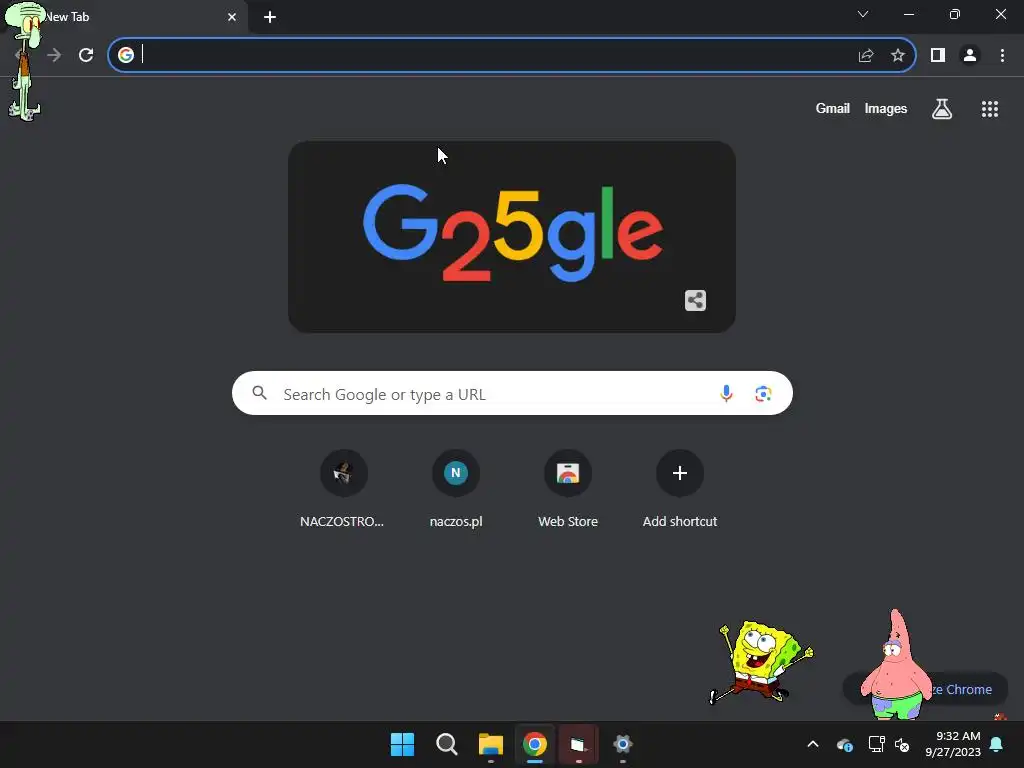Click the Chrome taskbar icon
The image size is (1024, 768).
coord(535,744)
